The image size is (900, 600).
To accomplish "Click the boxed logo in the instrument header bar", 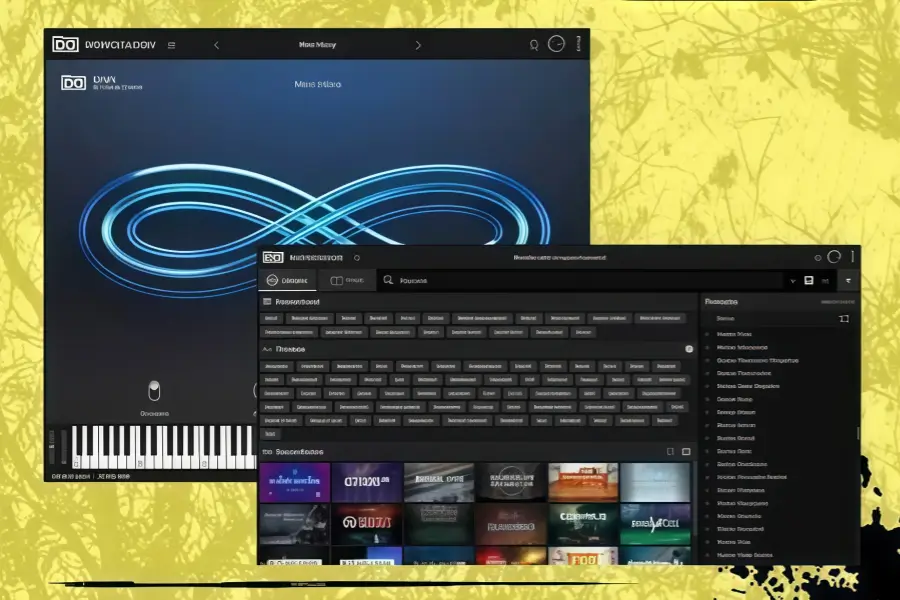I will (65, 44).
